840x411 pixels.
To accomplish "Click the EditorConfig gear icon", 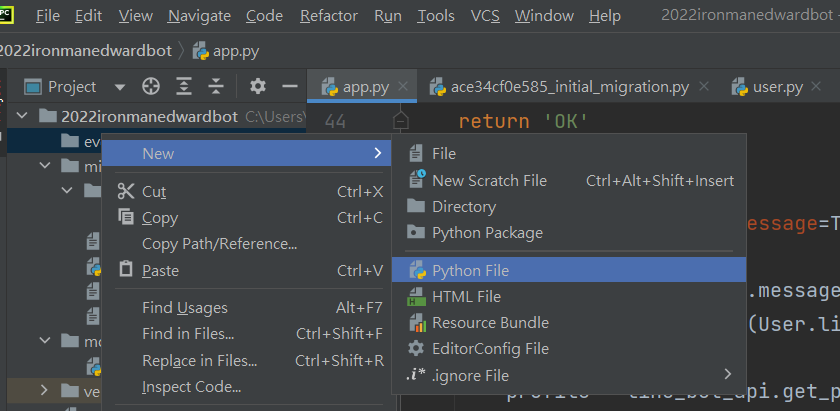I will click(416, 348).
